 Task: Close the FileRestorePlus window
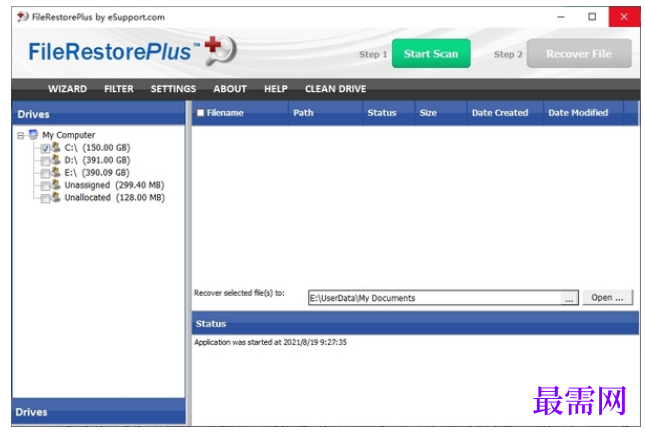624,17
